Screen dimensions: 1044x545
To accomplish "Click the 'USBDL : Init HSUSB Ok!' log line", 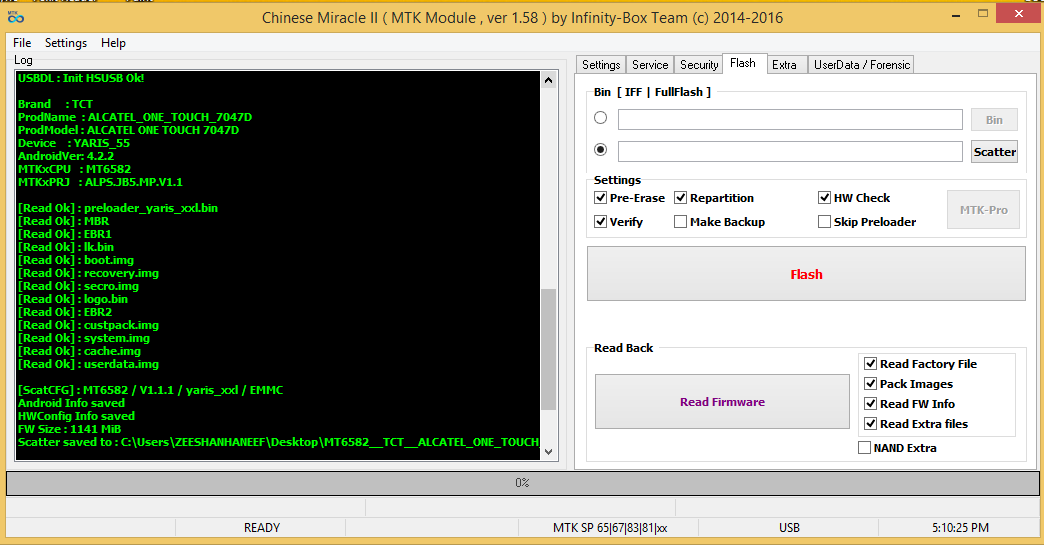I will coord(81,78).
